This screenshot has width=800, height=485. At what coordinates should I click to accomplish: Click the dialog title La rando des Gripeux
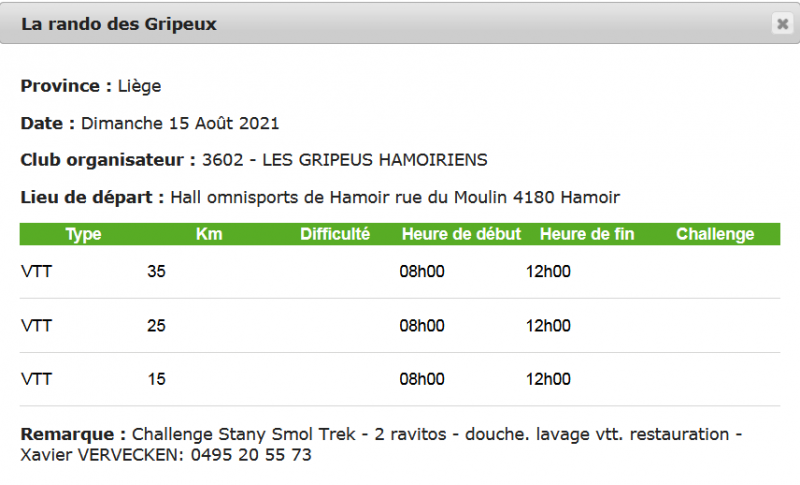click(x=119, y=24)
